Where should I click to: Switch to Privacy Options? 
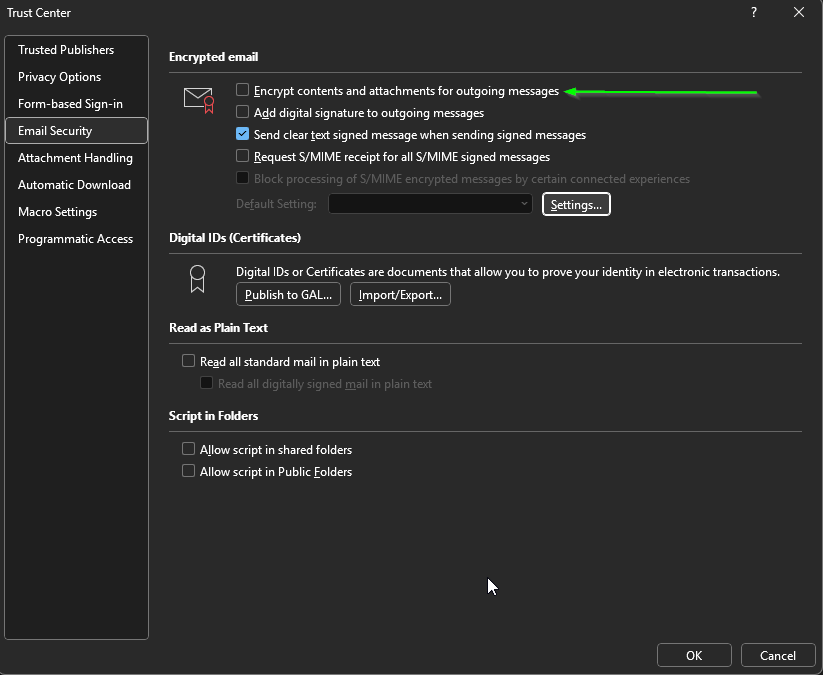tap(59, 77)
